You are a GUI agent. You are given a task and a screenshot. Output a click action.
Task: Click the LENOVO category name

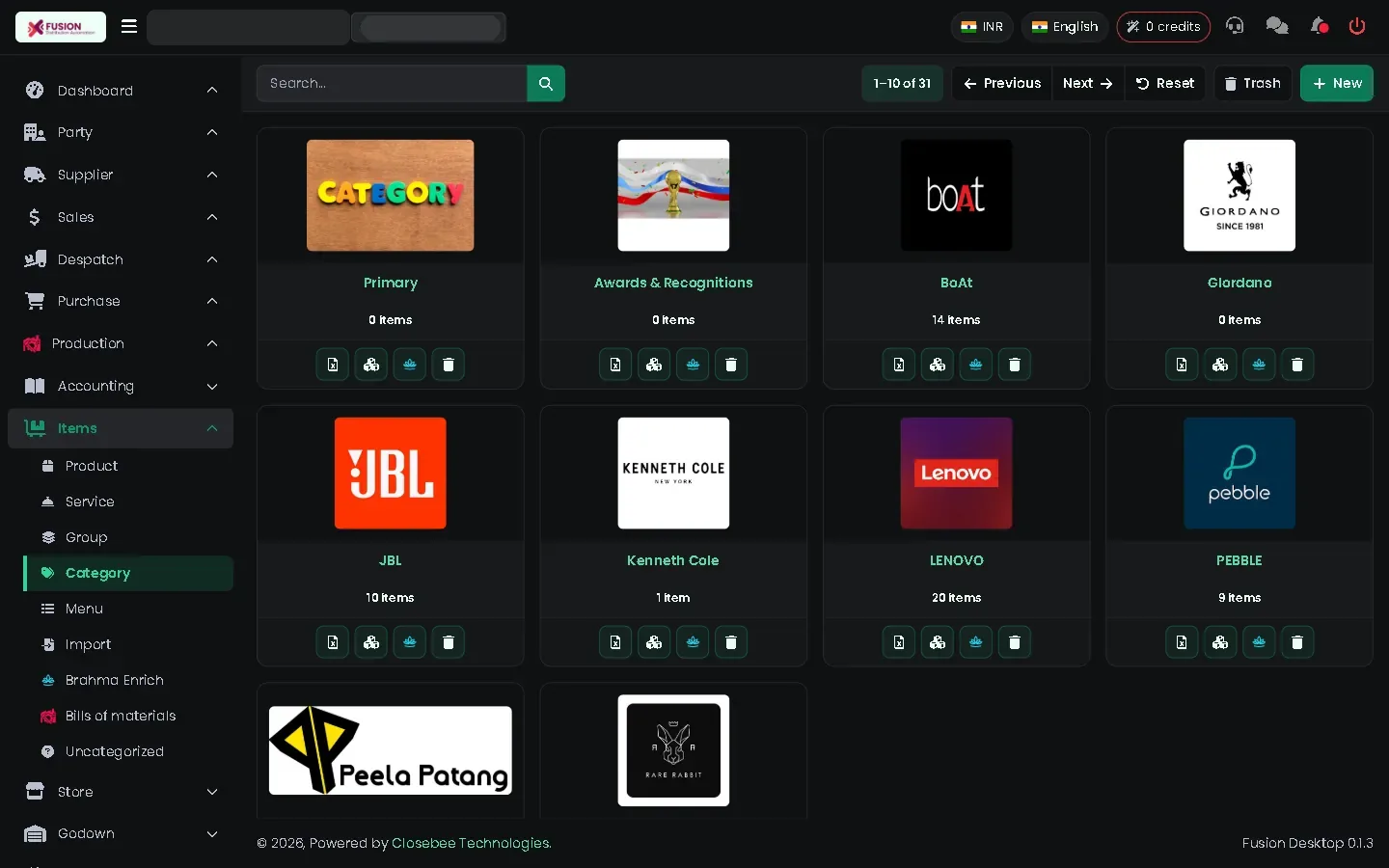[x=956, y=560]
